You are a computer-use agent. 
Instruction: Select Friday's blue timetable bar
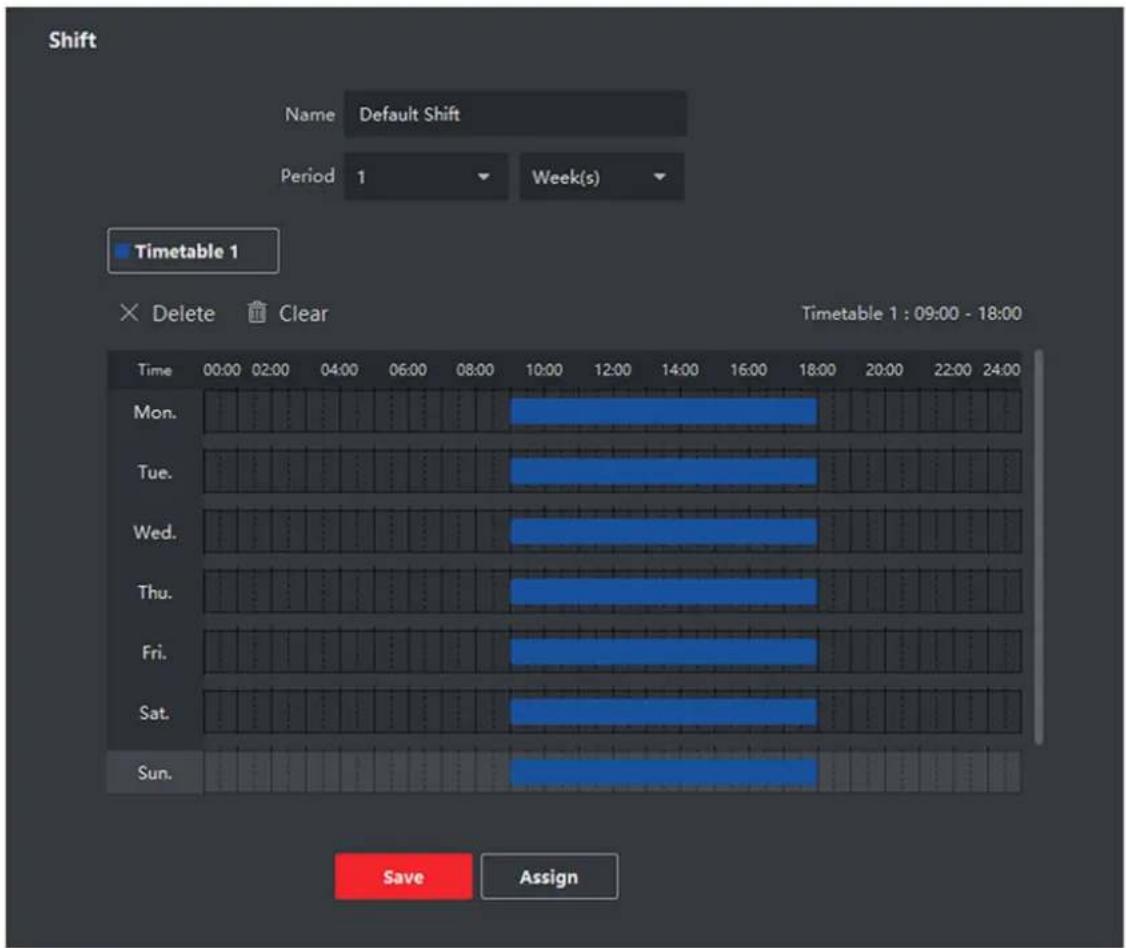664,652
